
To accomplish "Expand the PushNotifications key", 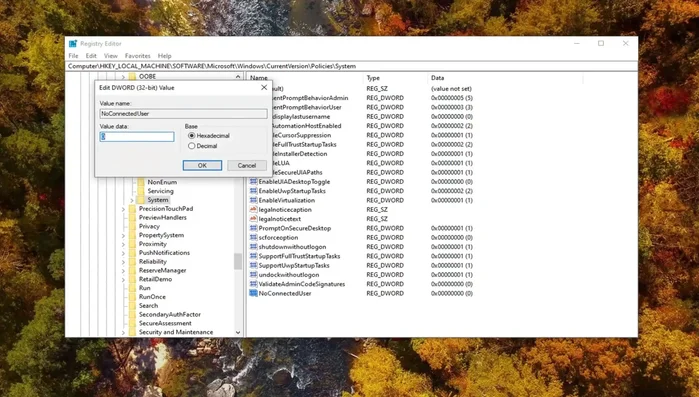I will click(x=123, y=253).
